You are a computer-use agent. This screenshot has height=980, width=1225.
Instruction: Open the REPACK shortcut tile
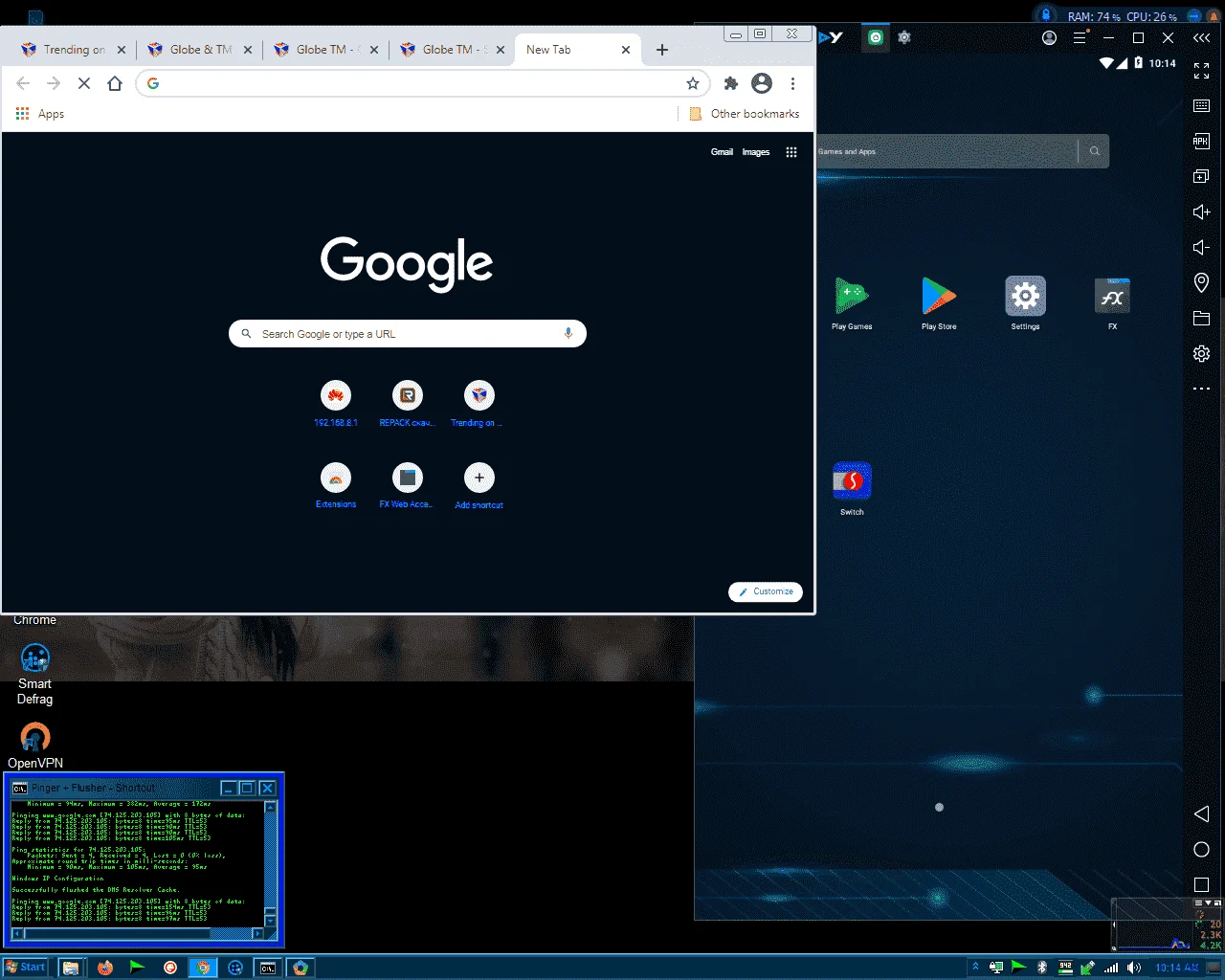(x=408, y=403)
